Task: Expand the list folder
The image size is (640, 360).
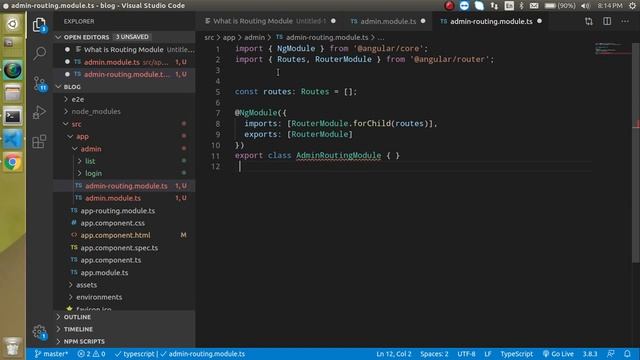Action: coord(124,161)
